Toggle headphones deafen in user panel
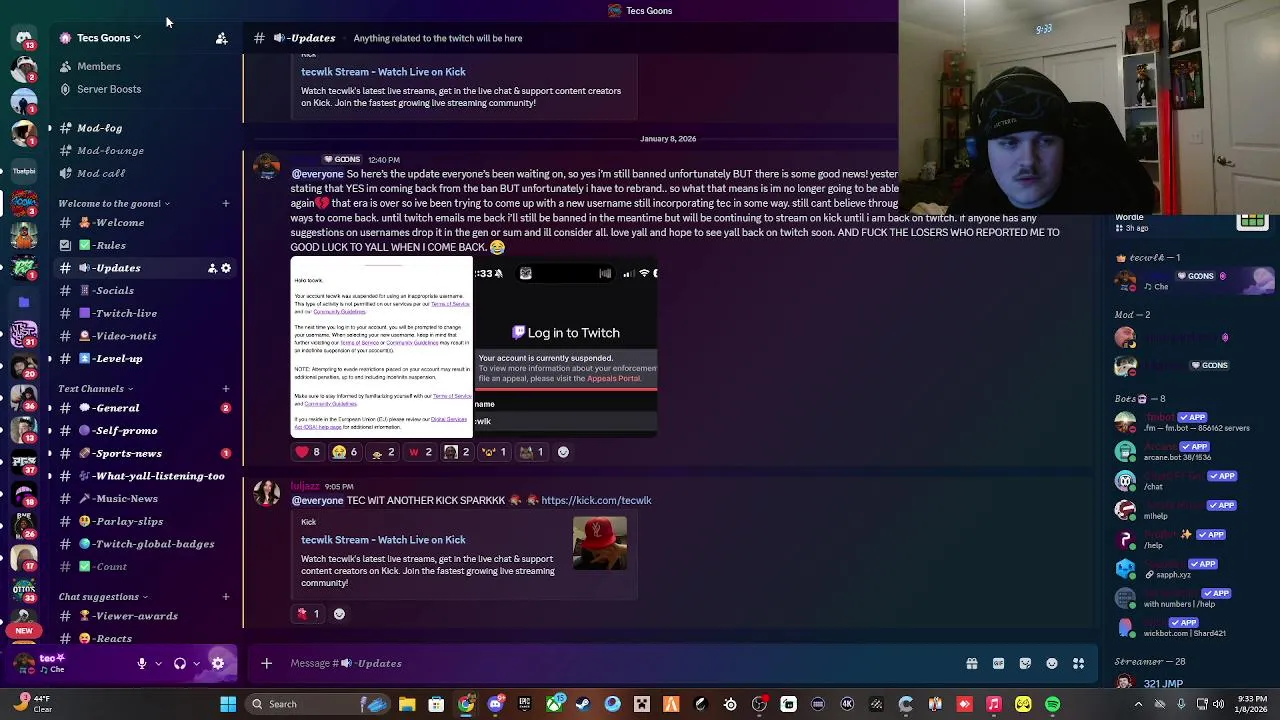The width and height of the screenshot is (1280, 720). pos(180,663)
